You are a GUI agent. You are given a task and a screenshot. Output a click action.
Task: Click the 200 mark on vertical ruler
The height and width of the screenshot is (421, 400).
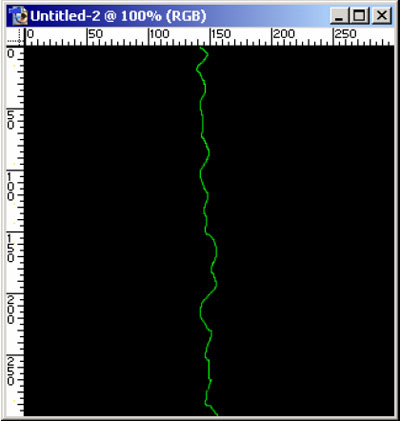coord(11,310)
